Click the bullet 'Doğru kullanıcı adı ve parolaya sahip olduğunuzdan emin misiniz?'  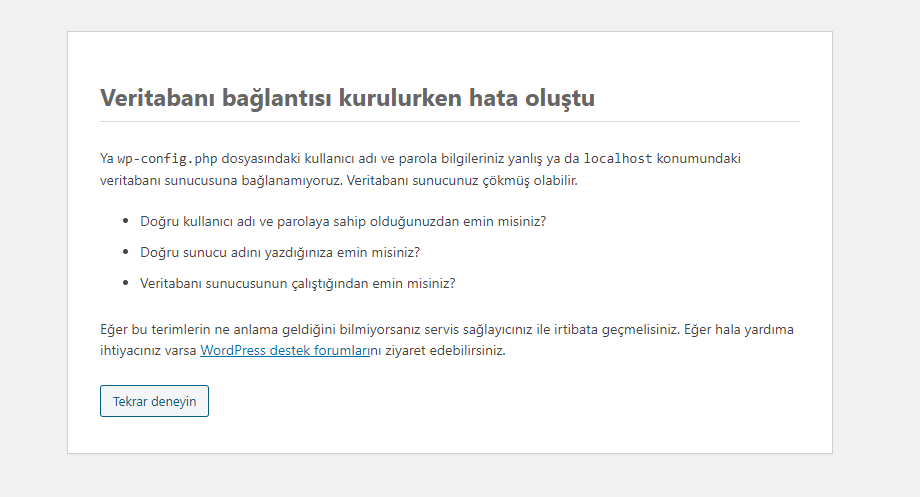343,222
